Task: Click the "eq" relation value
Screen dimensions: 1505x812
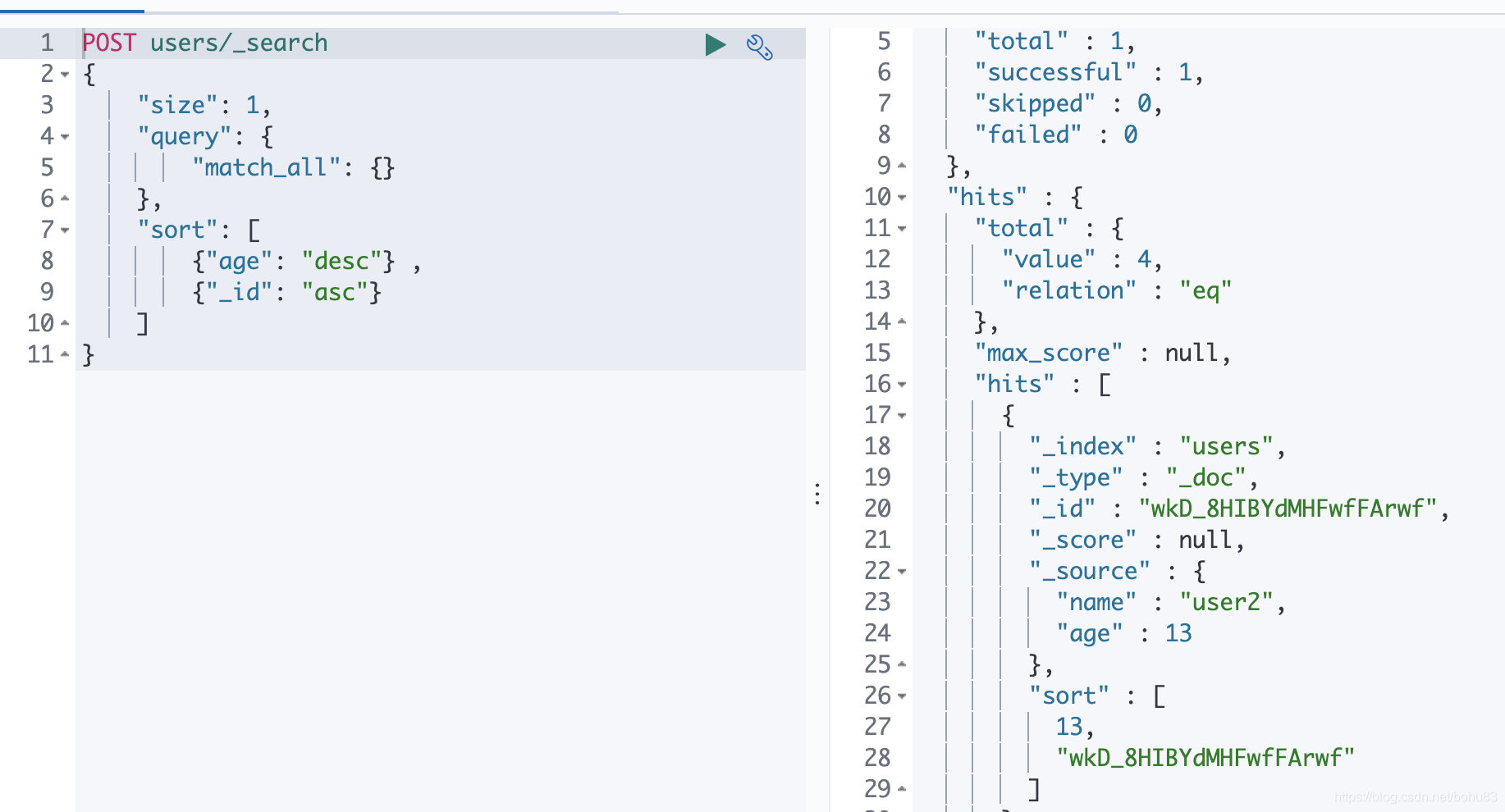Action: [x=1205, y=290]
